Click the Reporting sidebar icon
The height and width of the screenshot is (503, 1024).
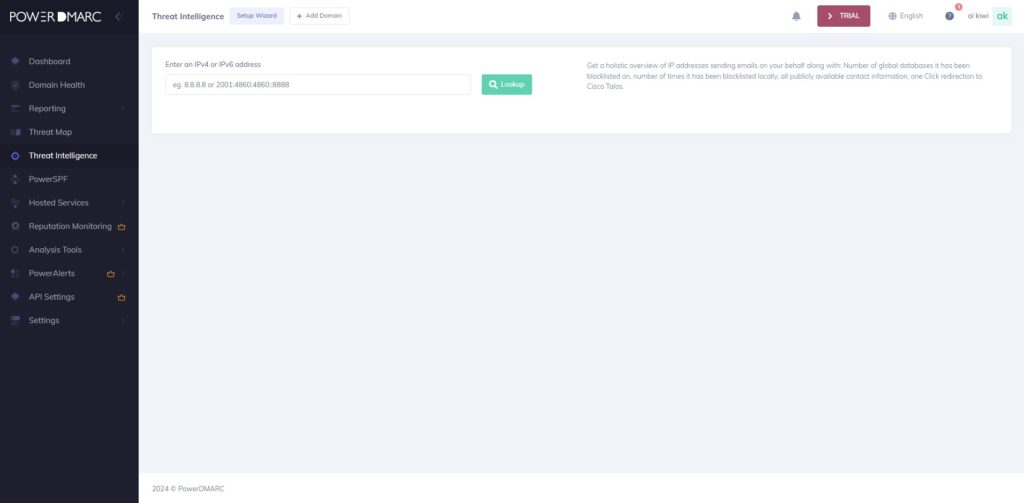[15, 108]
